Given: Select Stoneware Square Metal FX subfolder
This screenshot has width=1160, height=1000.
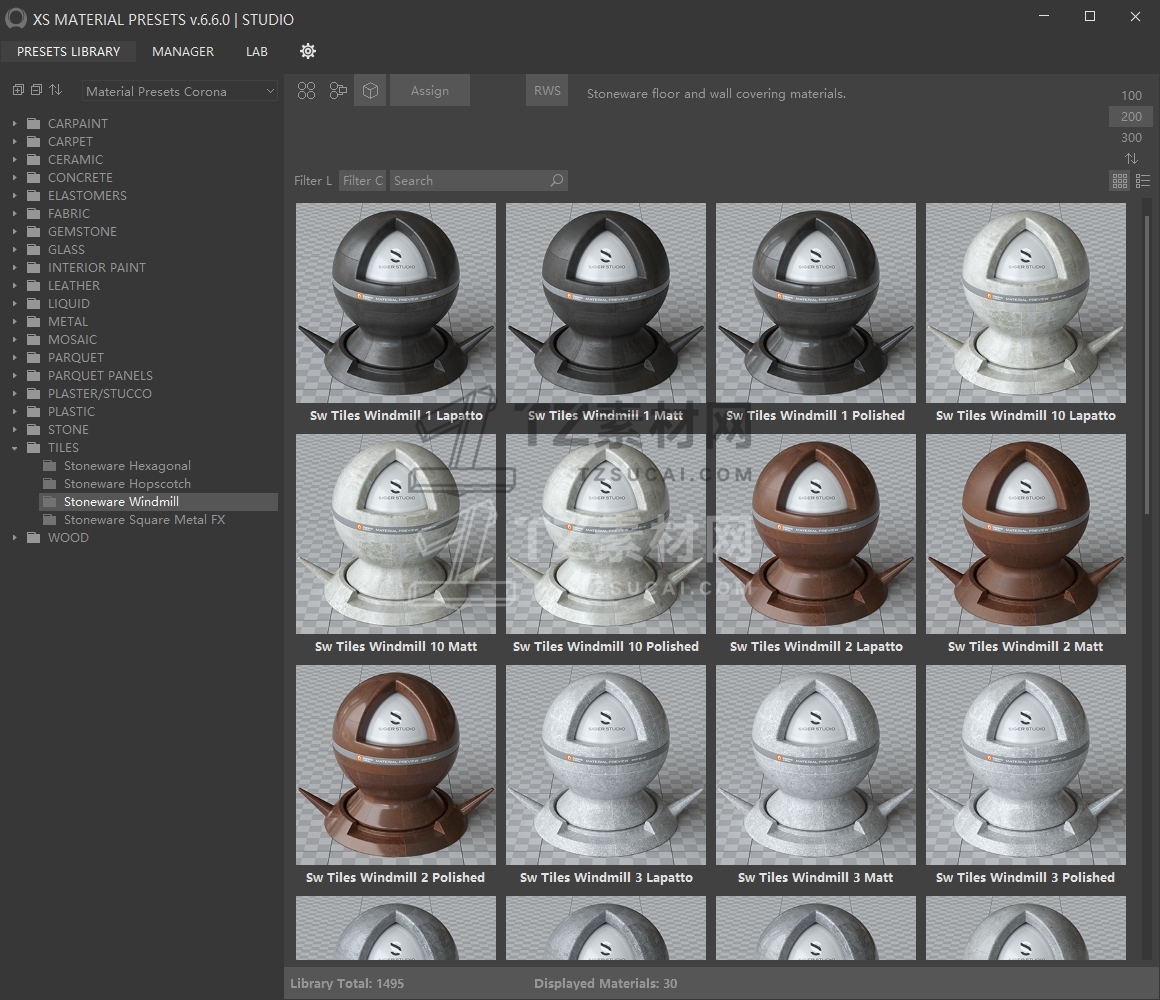Looking at the screenshot, I should (x=144, y=520).
